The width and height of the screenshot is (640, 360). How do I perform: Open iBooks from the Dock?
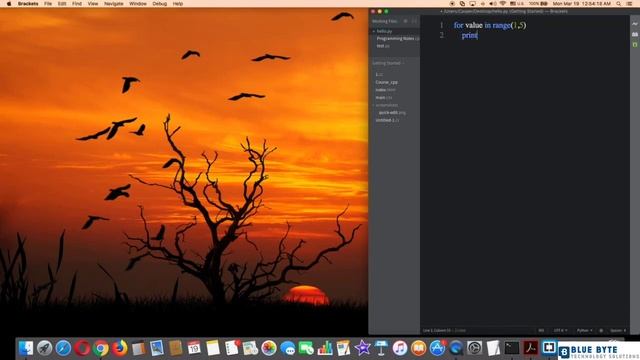[x=419, y=348]
